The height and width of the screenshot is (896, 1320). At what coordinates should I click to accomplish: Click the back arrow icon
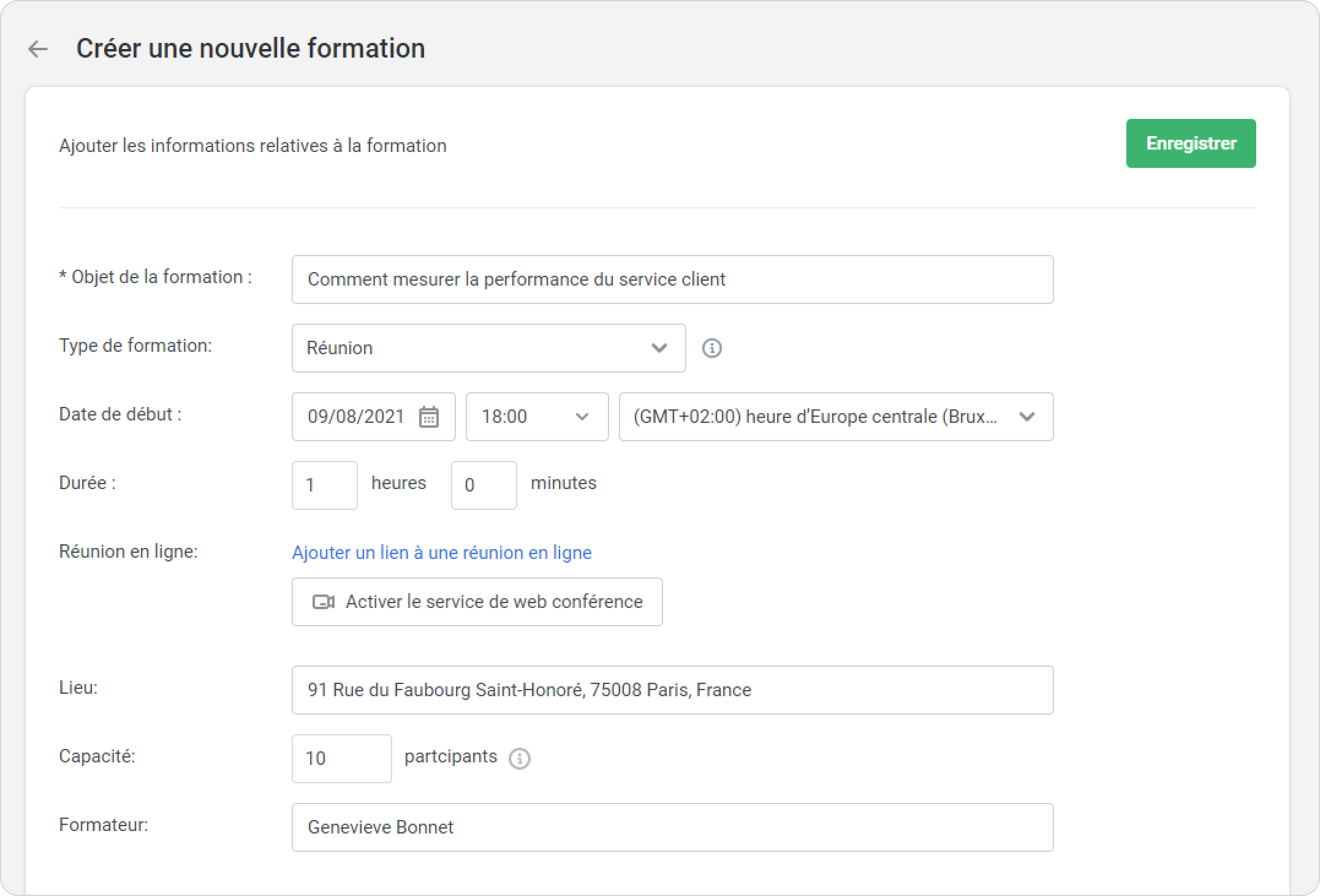click(x=38, y=49)
